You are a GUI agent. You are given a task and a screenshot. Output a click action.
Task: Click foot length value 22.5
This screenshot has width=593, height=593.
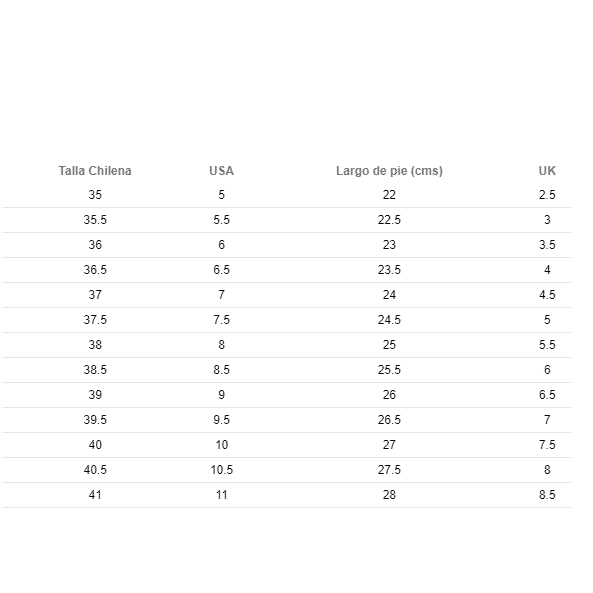click(389, 220)
